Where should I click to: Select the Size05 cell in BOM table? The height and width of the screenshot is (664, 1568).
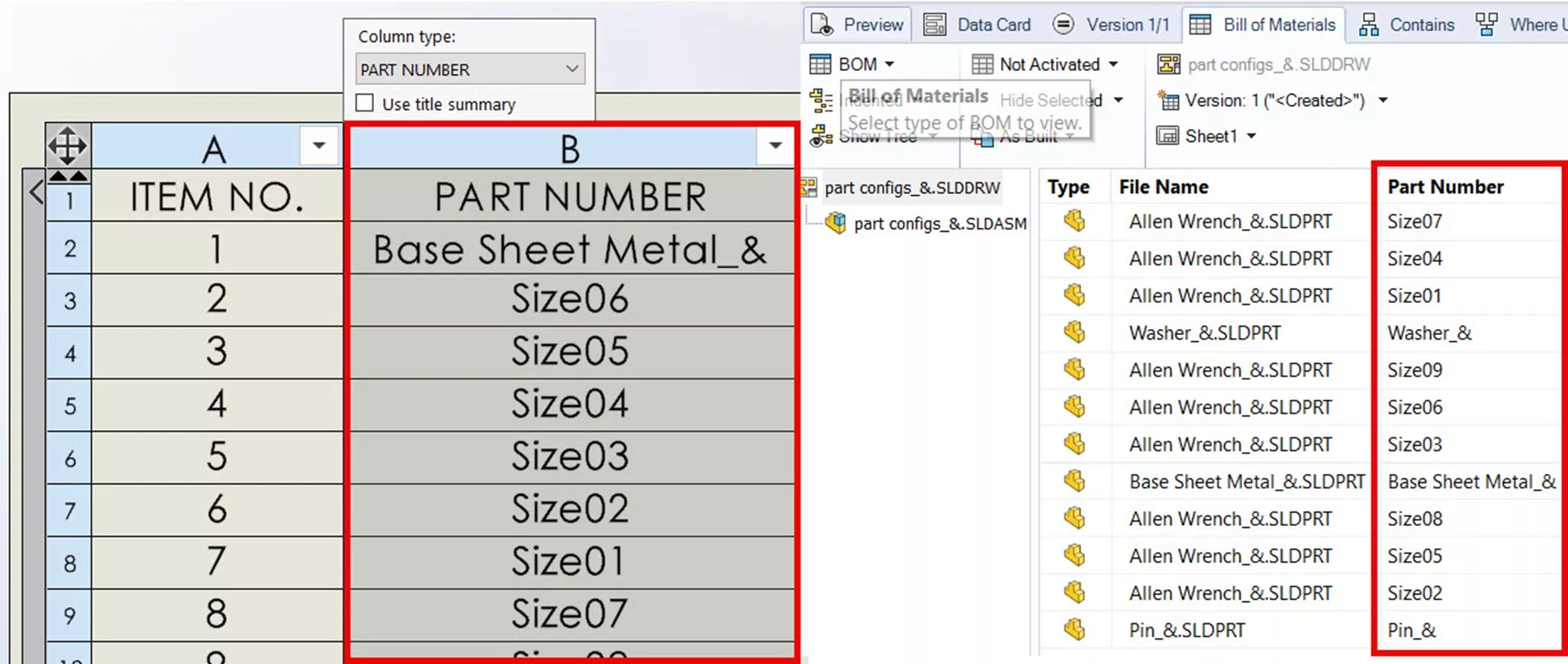tap(569, 352)
